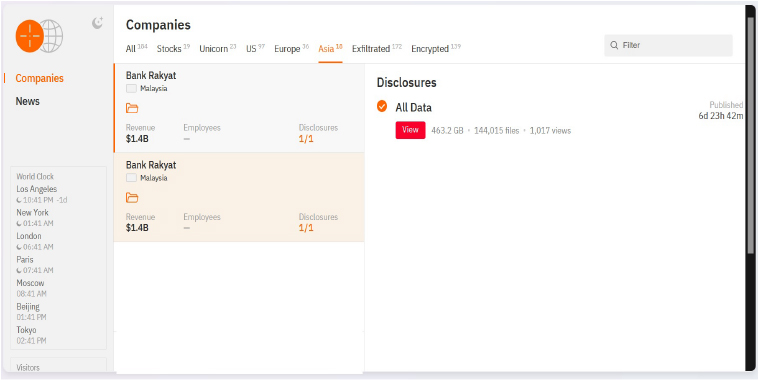Screen dimensions: 759x380
Task: Click the red View button
Action: coord(410,130)
